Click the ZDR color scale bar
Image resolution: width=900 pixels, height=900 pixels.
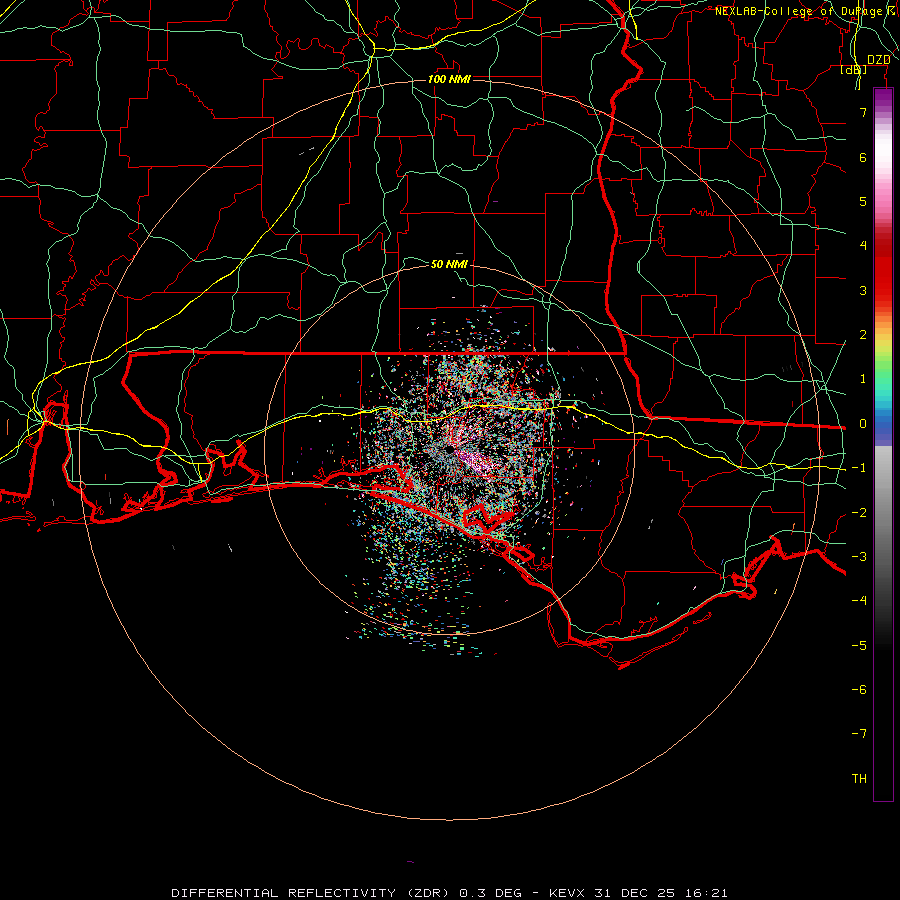click(x=883, y=444)
